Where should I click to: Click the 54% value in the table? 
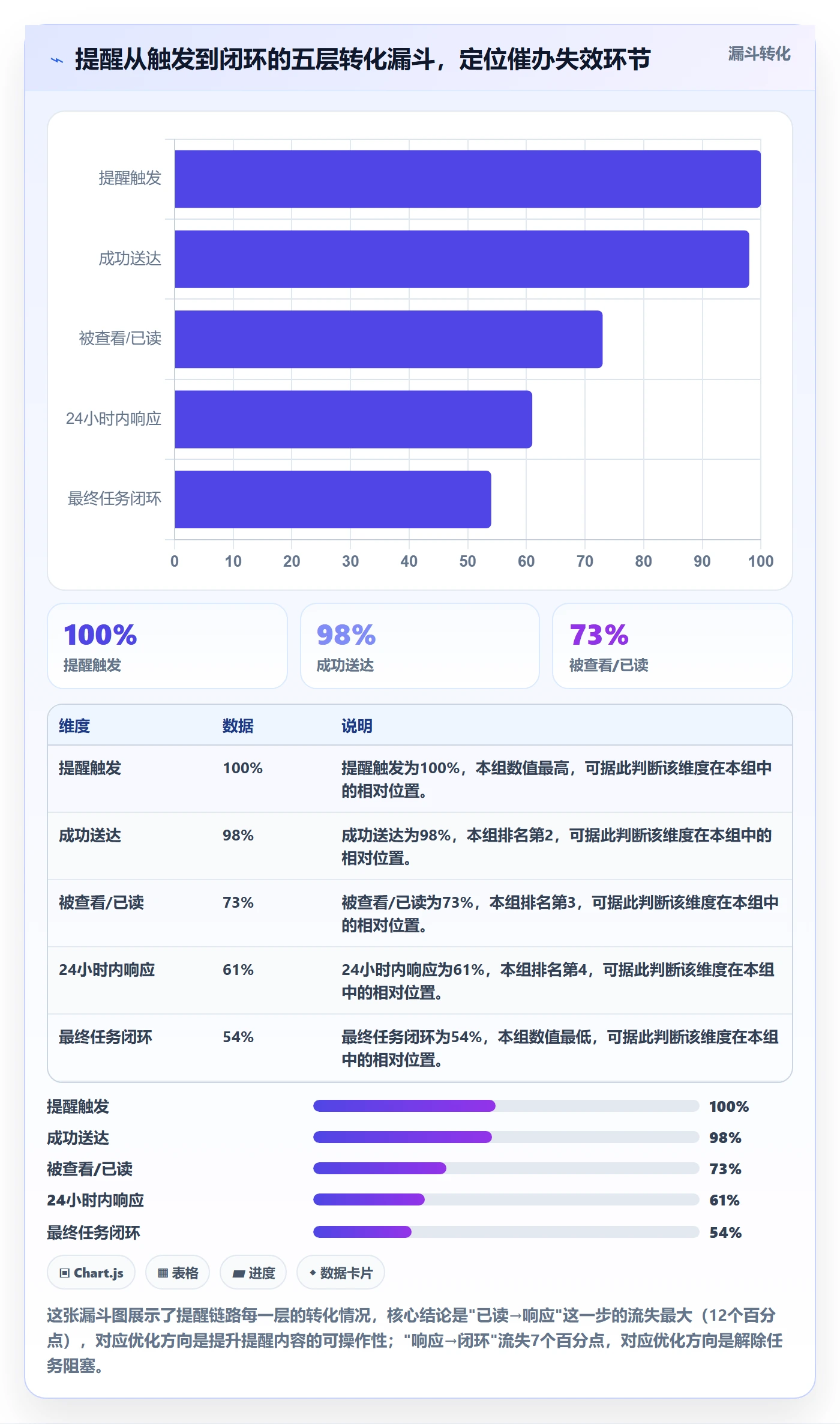click(238, 1037)
